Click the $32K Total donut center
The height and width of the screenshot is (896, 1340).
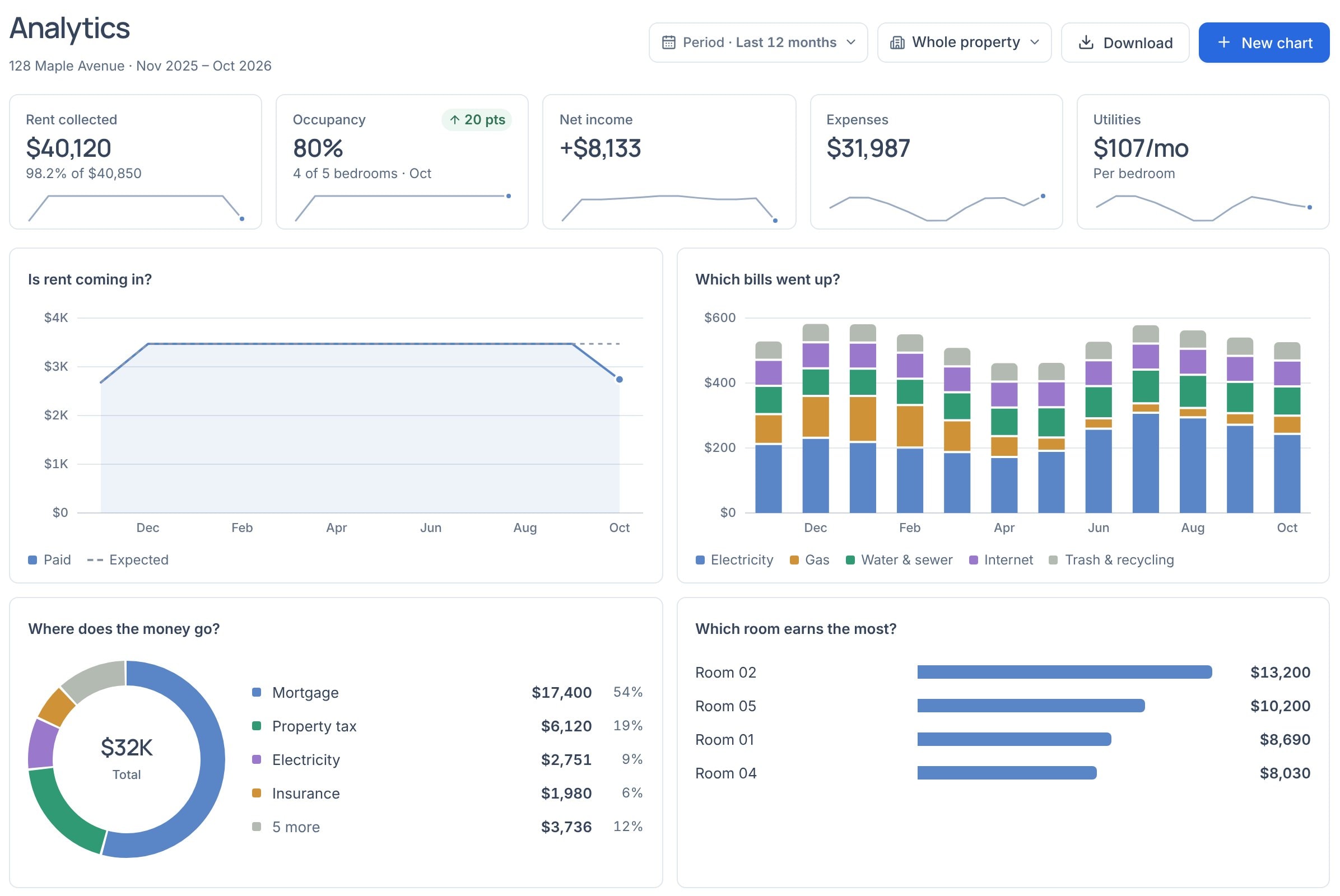(127, 759)
